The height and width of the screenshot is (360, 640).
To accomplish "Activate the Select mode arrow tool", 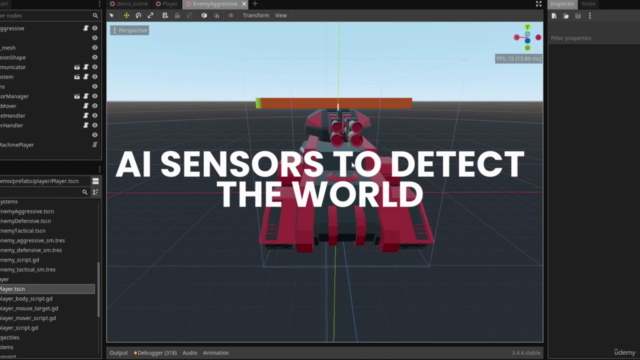I will point(112,16).
